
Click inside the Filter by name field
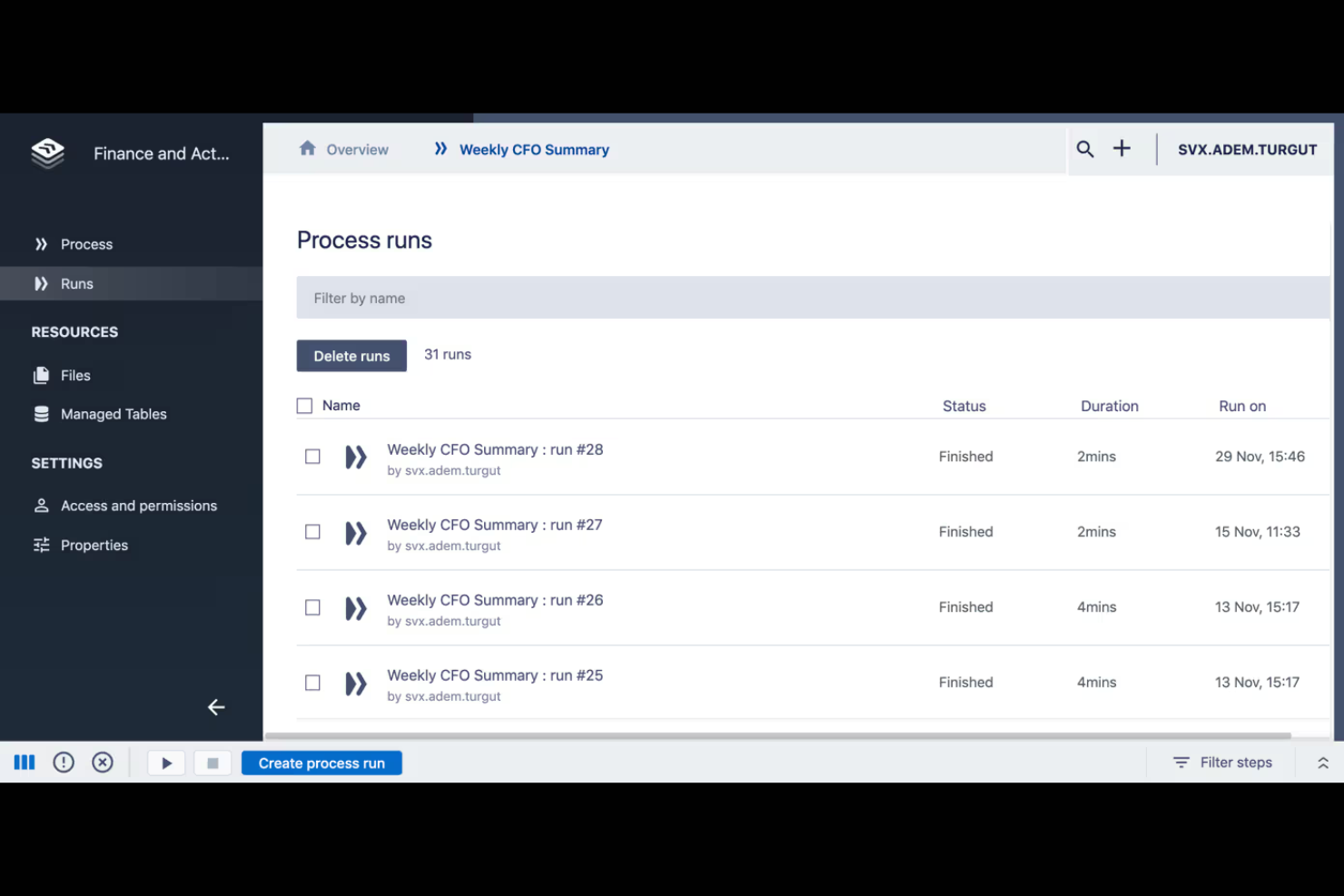pos(813,298)
